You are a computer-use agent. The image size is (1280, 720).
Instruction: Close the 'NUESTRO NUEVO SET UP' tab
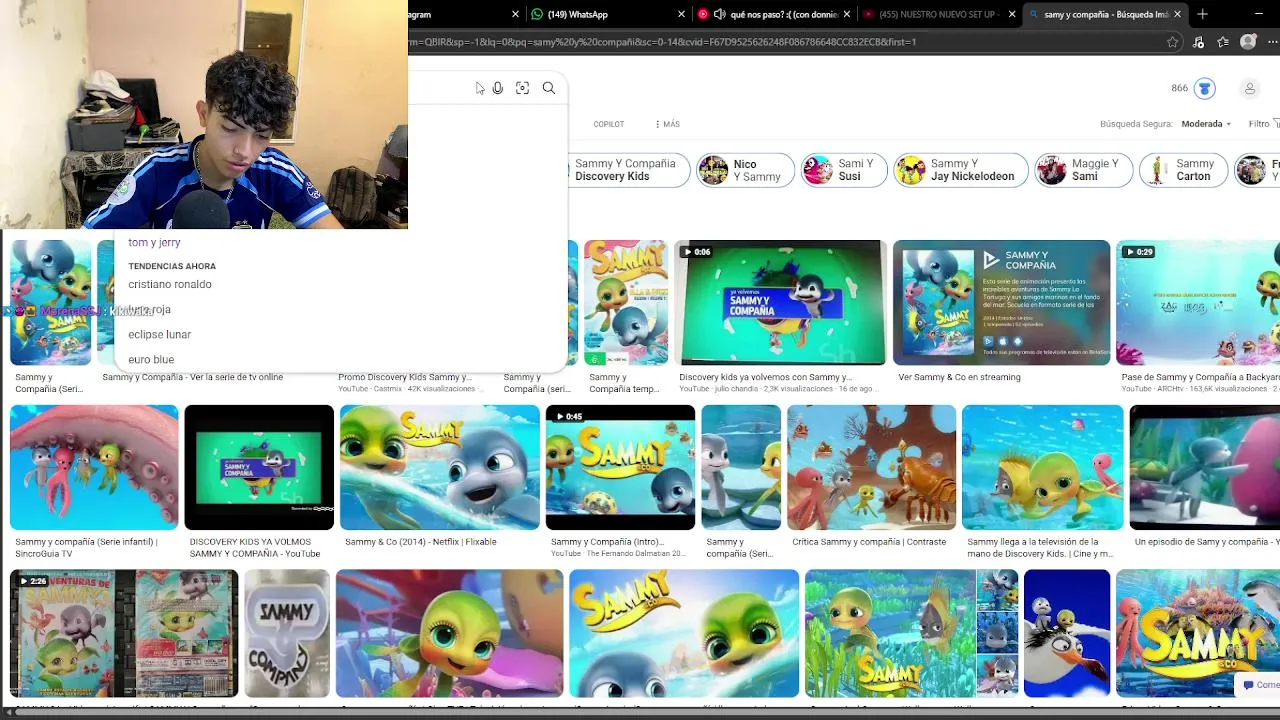coord(1012,14)
